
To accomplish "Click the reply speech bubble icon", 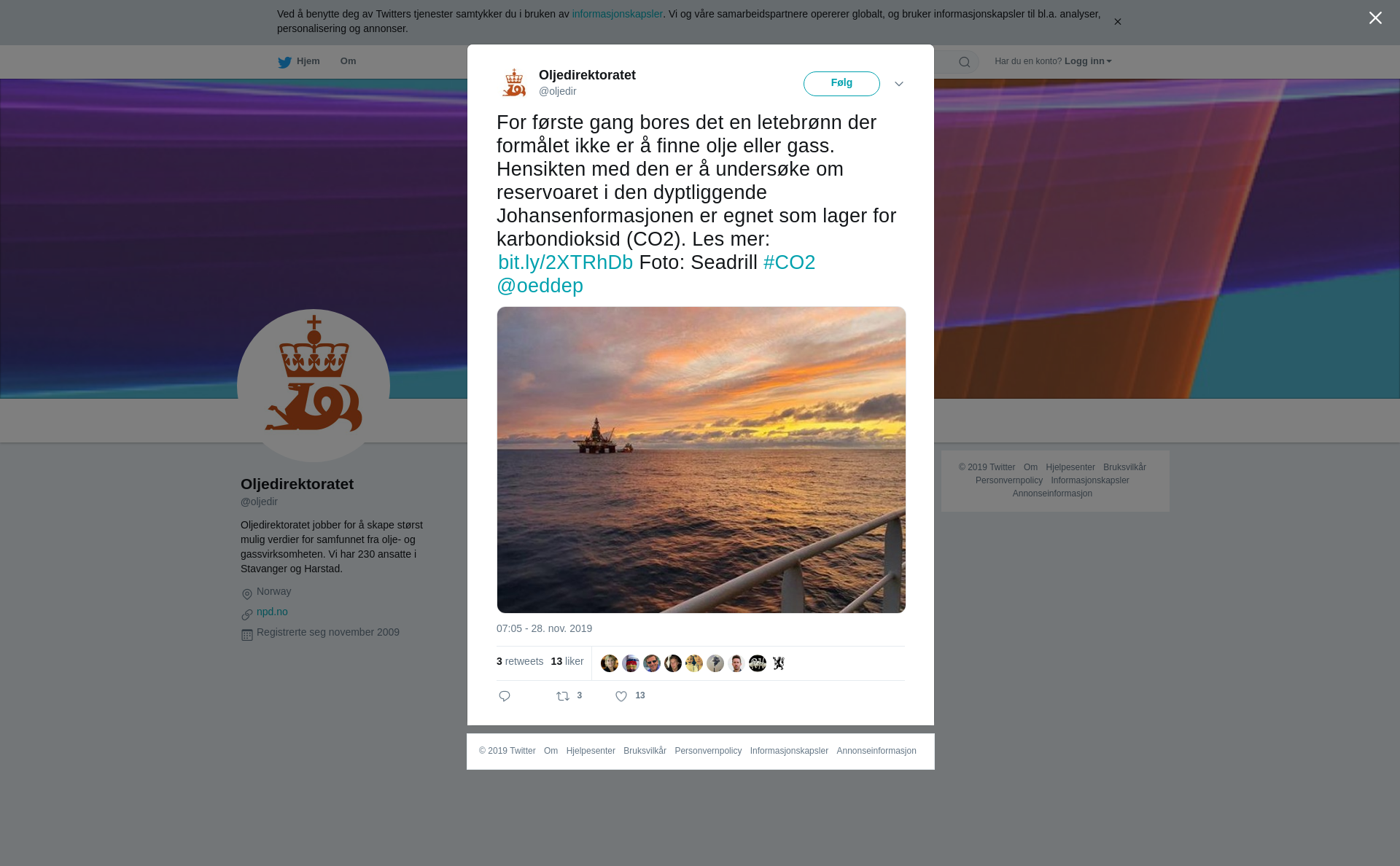I will coord(505,696).
